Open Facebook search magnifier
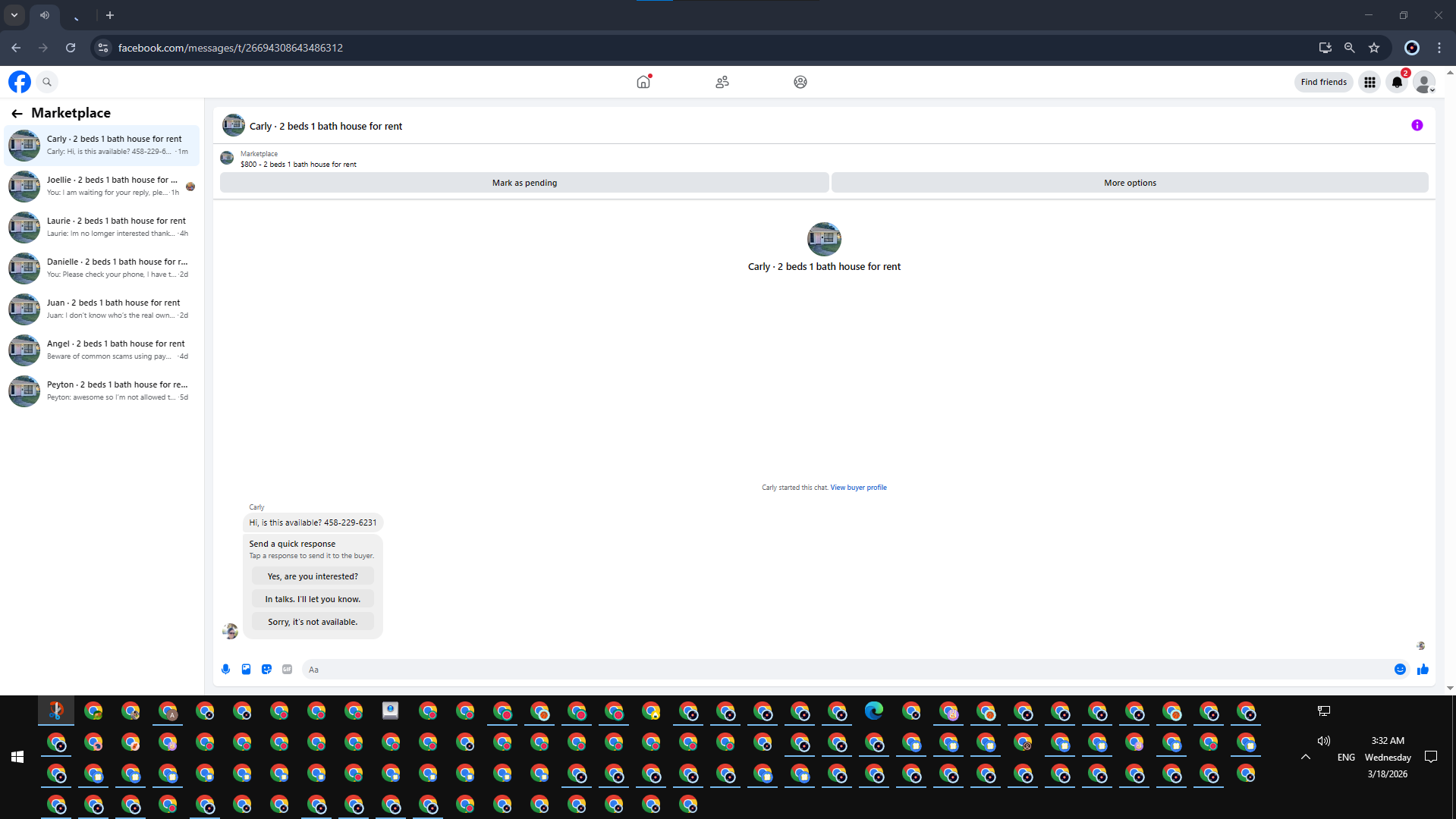 pyautogui.click(x=47, y=82)
